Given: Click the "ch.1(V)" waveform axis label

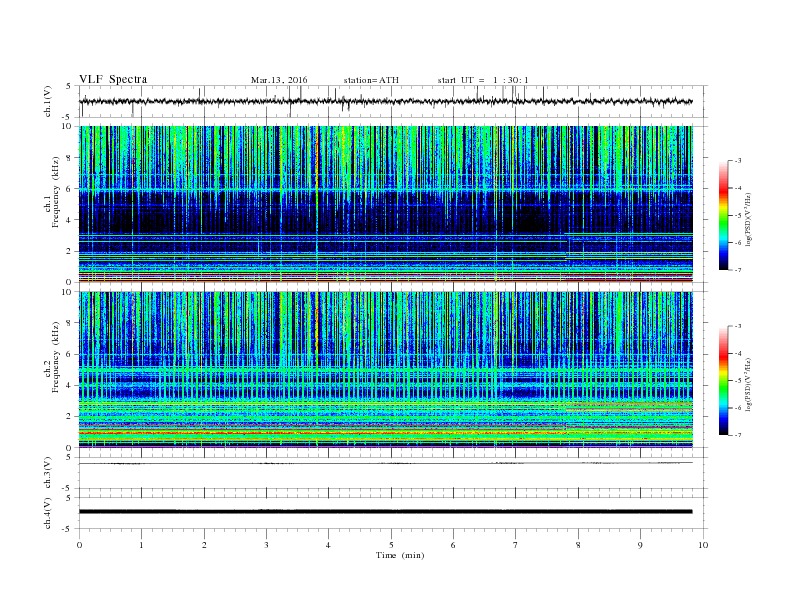Looking at the screenshot, I should [48, 101].
